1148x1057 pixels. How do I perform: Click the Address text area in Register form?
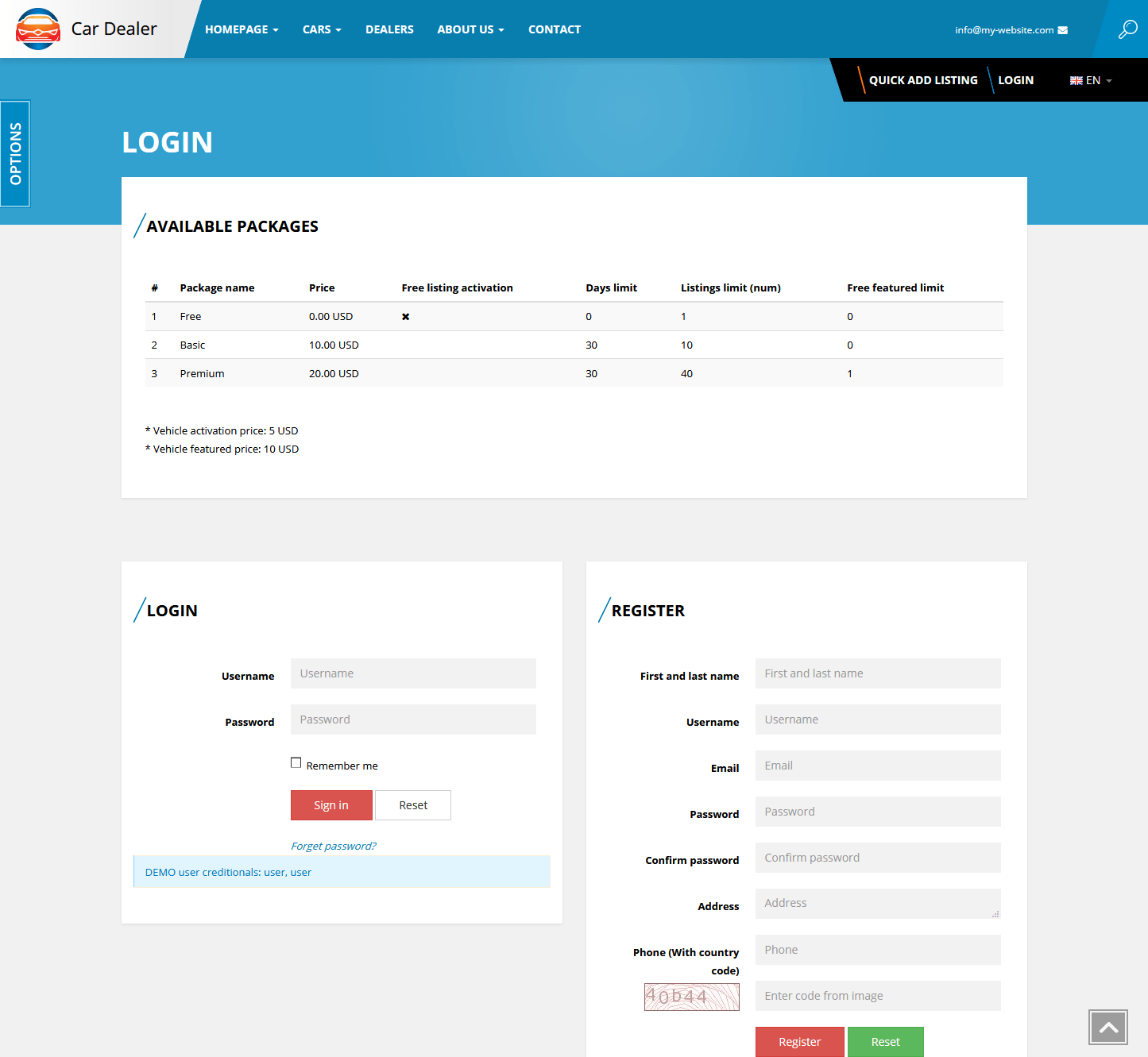click(877, 903)
